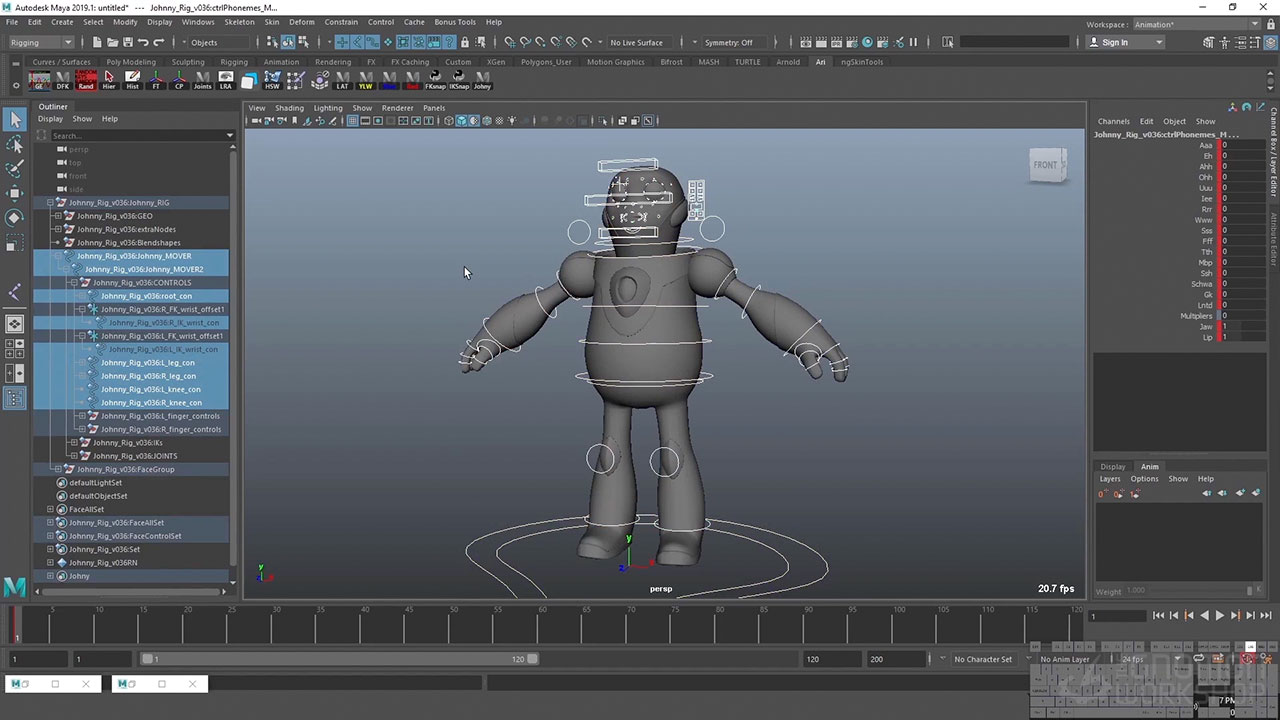Click the playback range slider bar
Viewport: 1280px width, 720px height.
pyautogui.click(x=340, y=659)
